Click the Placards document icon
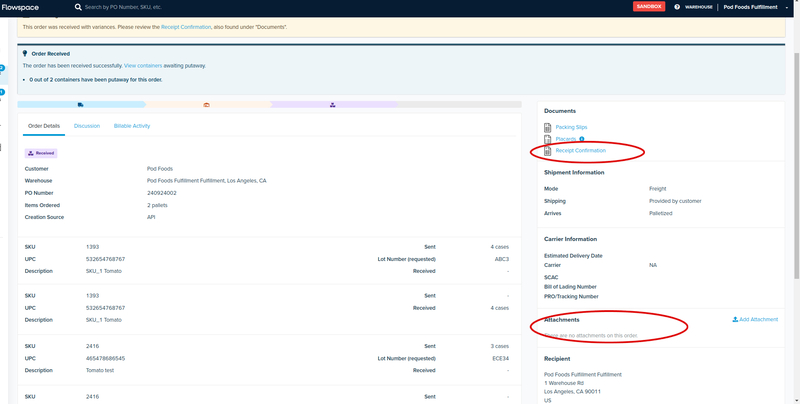The height and width of the screenshot is (404, 800). click(547, 139)
